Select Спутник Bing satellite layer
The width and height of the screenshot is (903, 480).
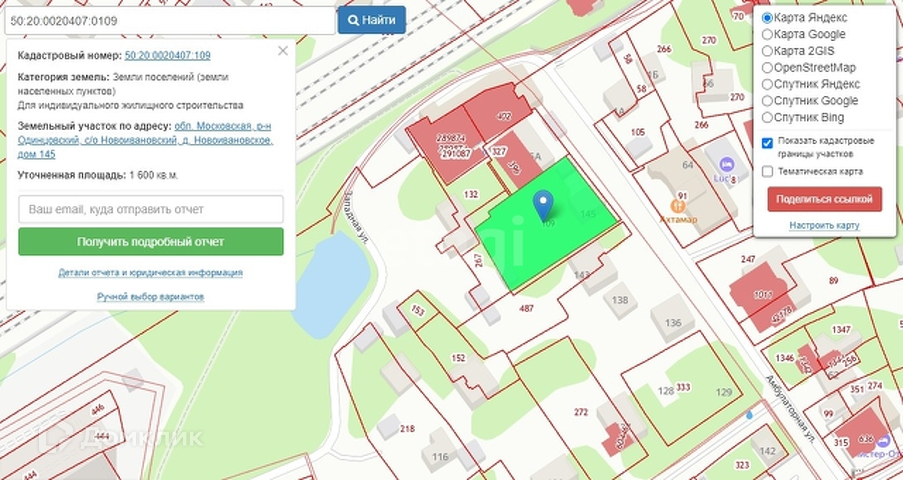(767, 118)
